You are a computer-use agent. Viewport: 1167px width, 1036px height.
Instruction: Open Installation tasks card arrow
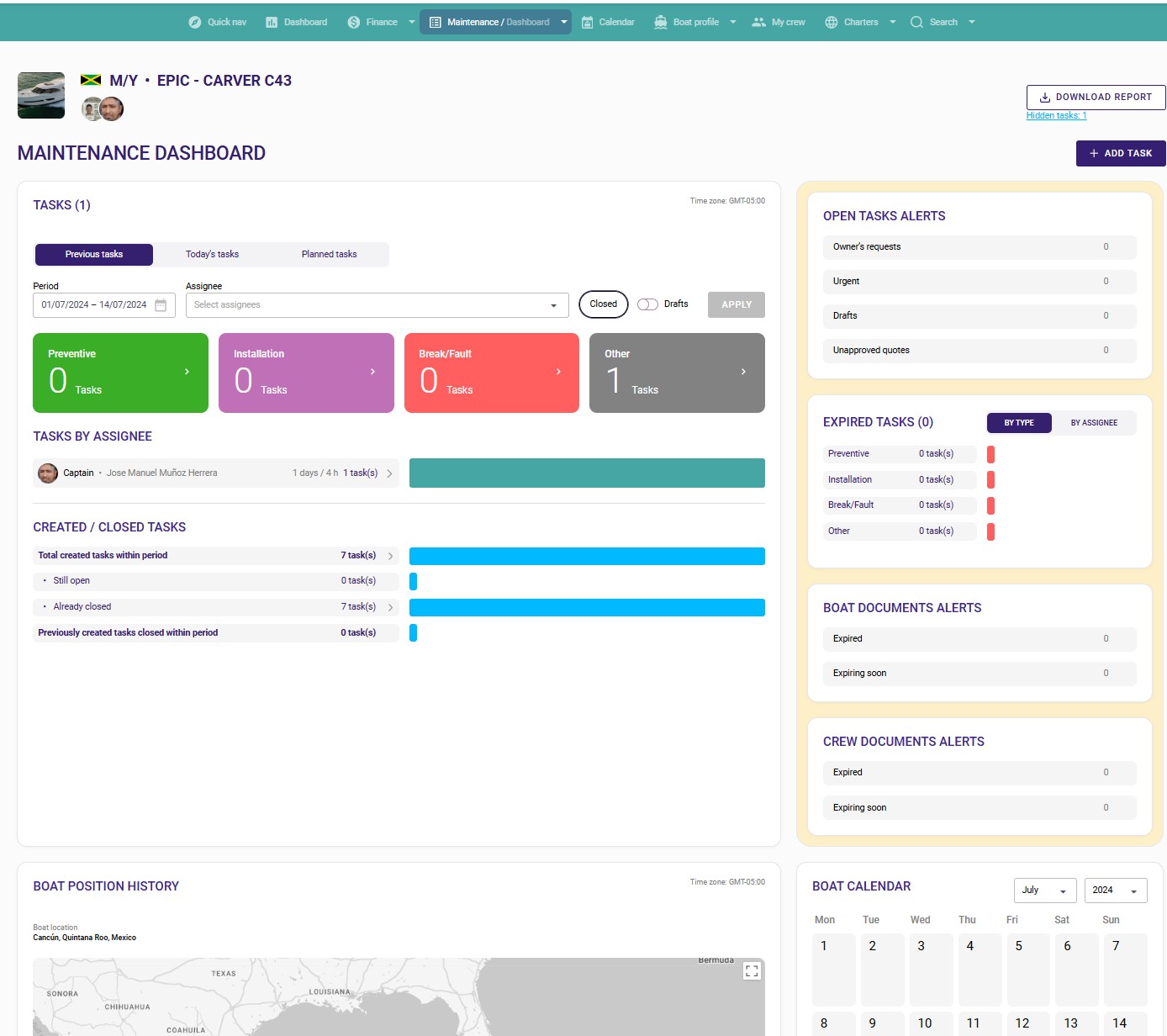tap(372, 372)
